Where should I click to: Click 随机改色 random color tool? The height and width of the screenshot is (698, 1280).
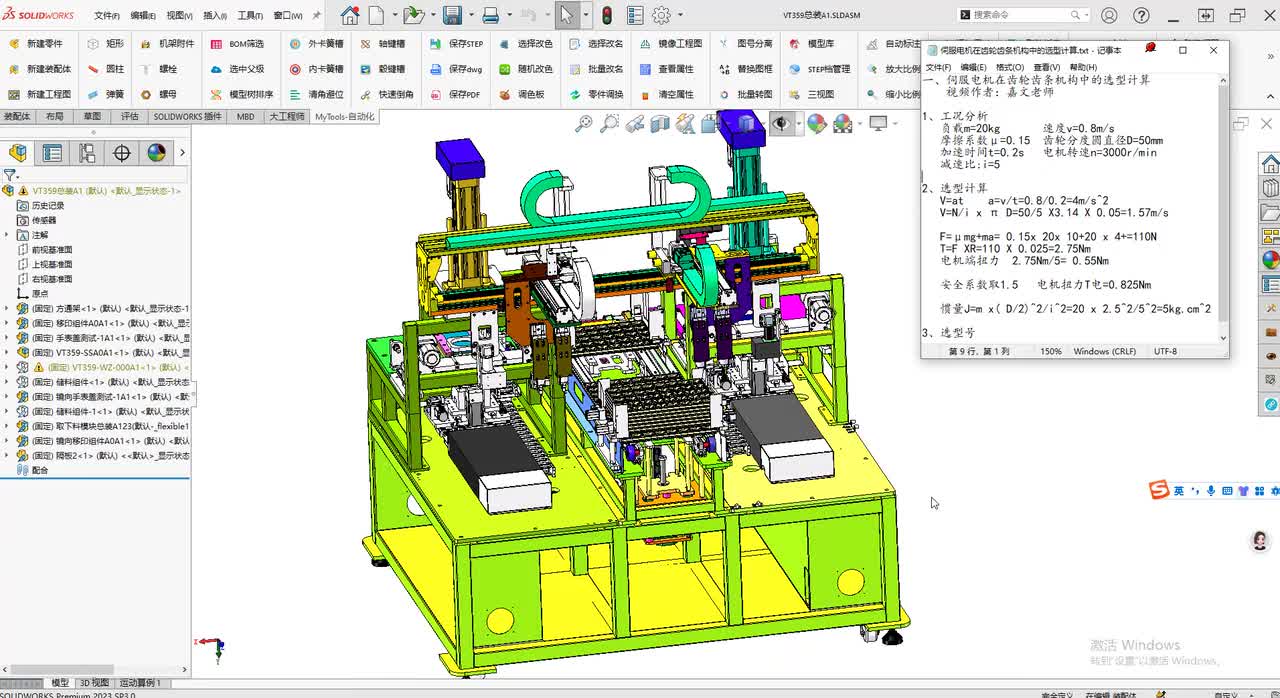[x=525, y=69]
